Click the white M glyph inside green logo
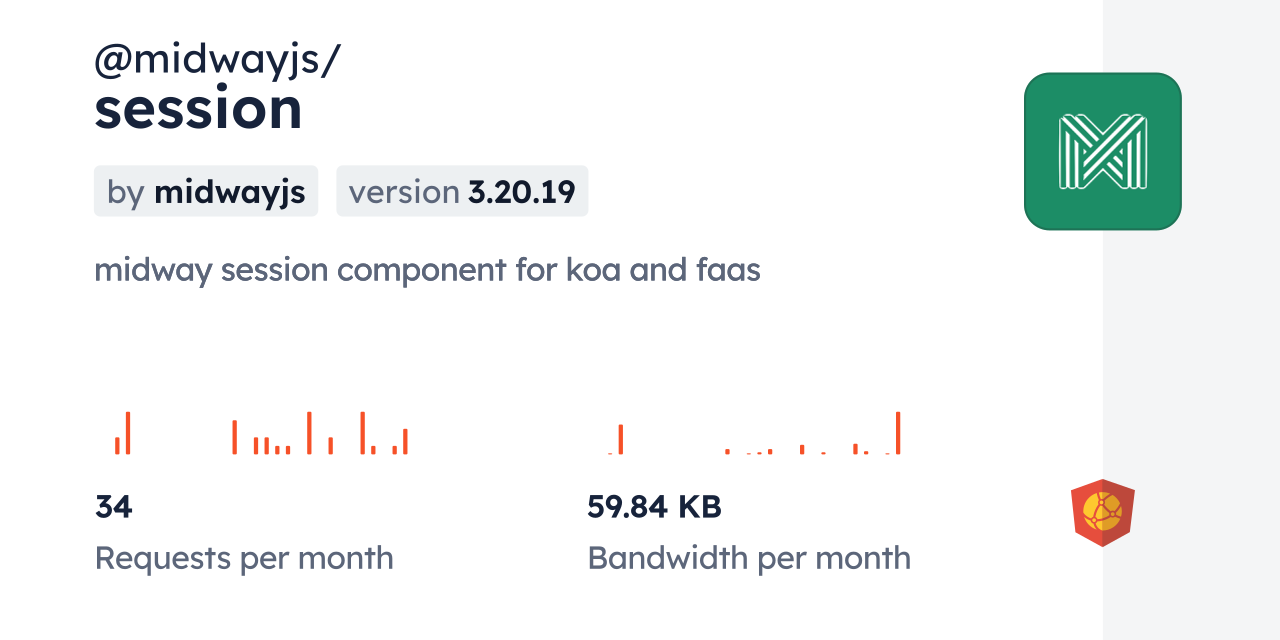 [x=1102, y=151]
